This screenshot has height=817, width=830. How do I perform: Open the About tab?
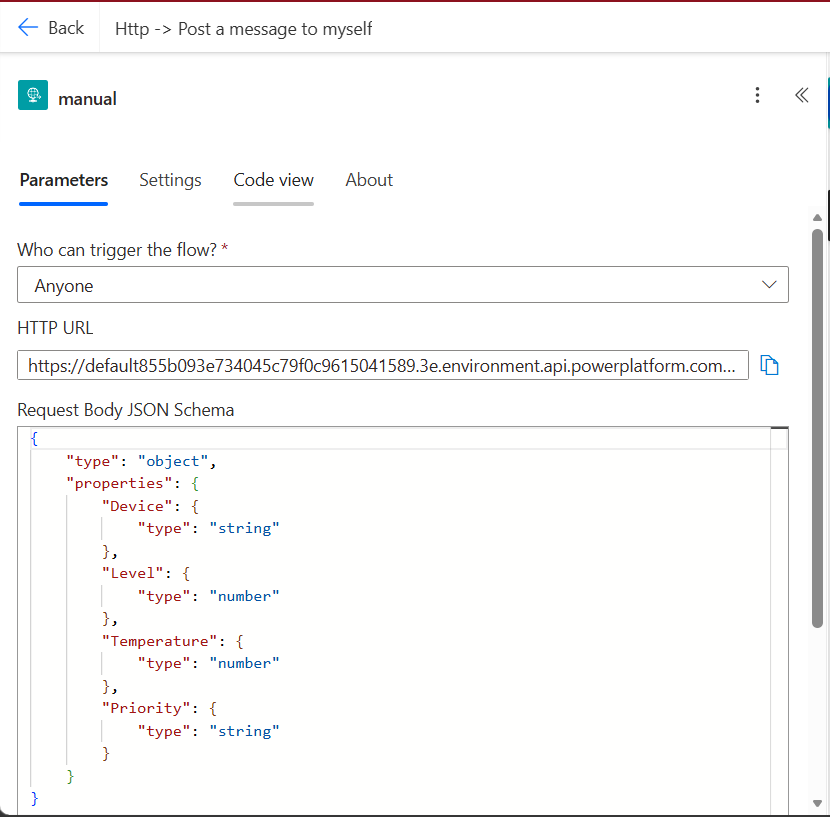369,180
